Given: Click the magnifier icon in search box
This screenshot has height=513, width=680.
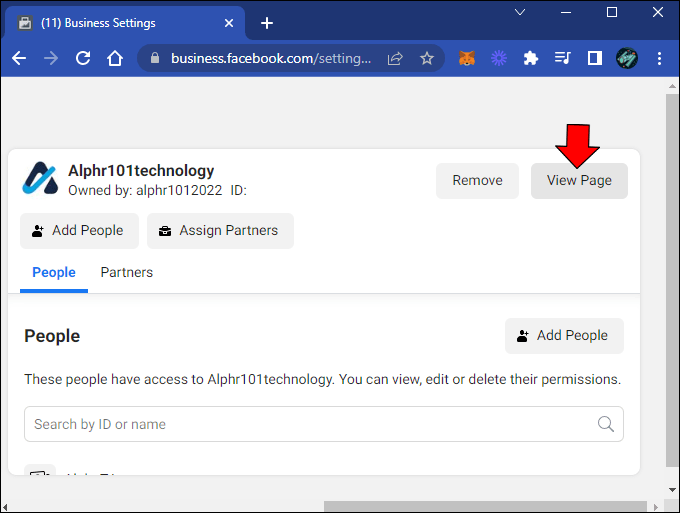Looking at the screenshot, I should (x=605, y=424).
